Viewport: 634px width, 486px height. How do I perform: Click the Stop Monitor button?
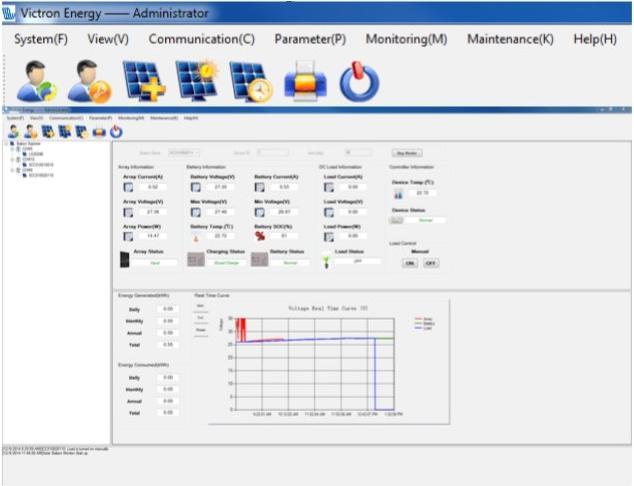pos(408,153)
